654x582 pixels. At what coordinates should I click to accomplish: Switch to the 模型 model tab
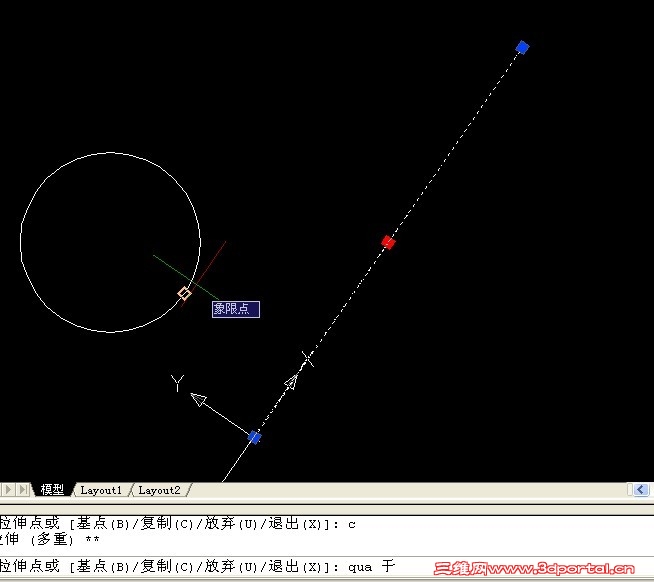tap(52, 489)
